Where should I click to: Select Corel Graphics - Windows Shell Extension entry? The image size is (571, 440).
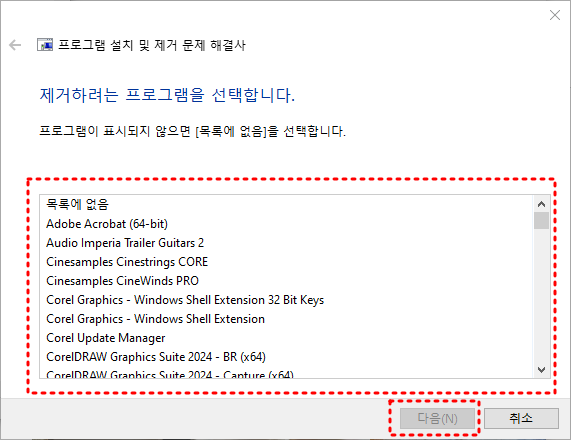[286, 318]
